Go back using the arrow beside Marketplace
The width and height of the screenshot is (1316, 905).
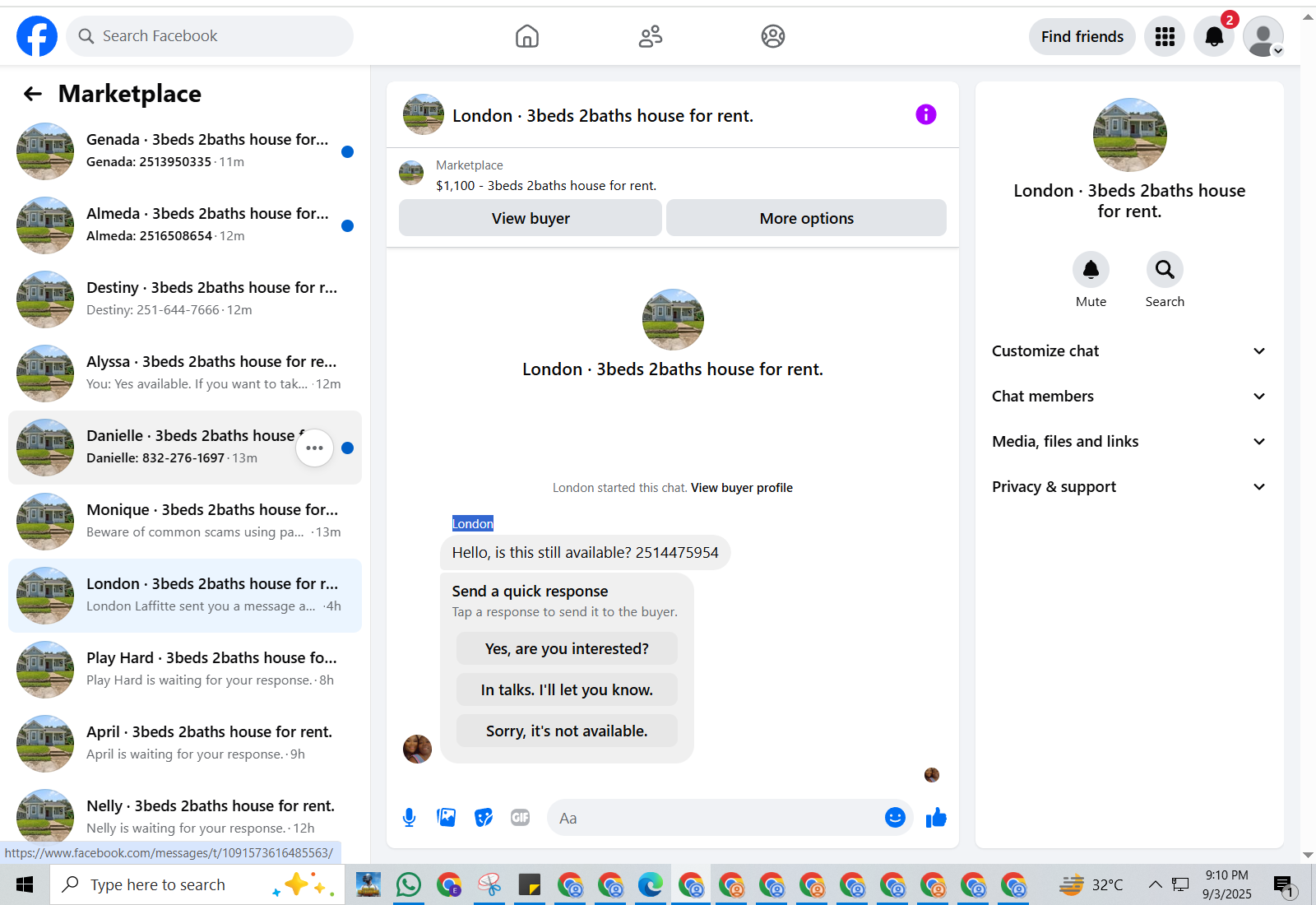pyautogui.click(x=33, y=94)
